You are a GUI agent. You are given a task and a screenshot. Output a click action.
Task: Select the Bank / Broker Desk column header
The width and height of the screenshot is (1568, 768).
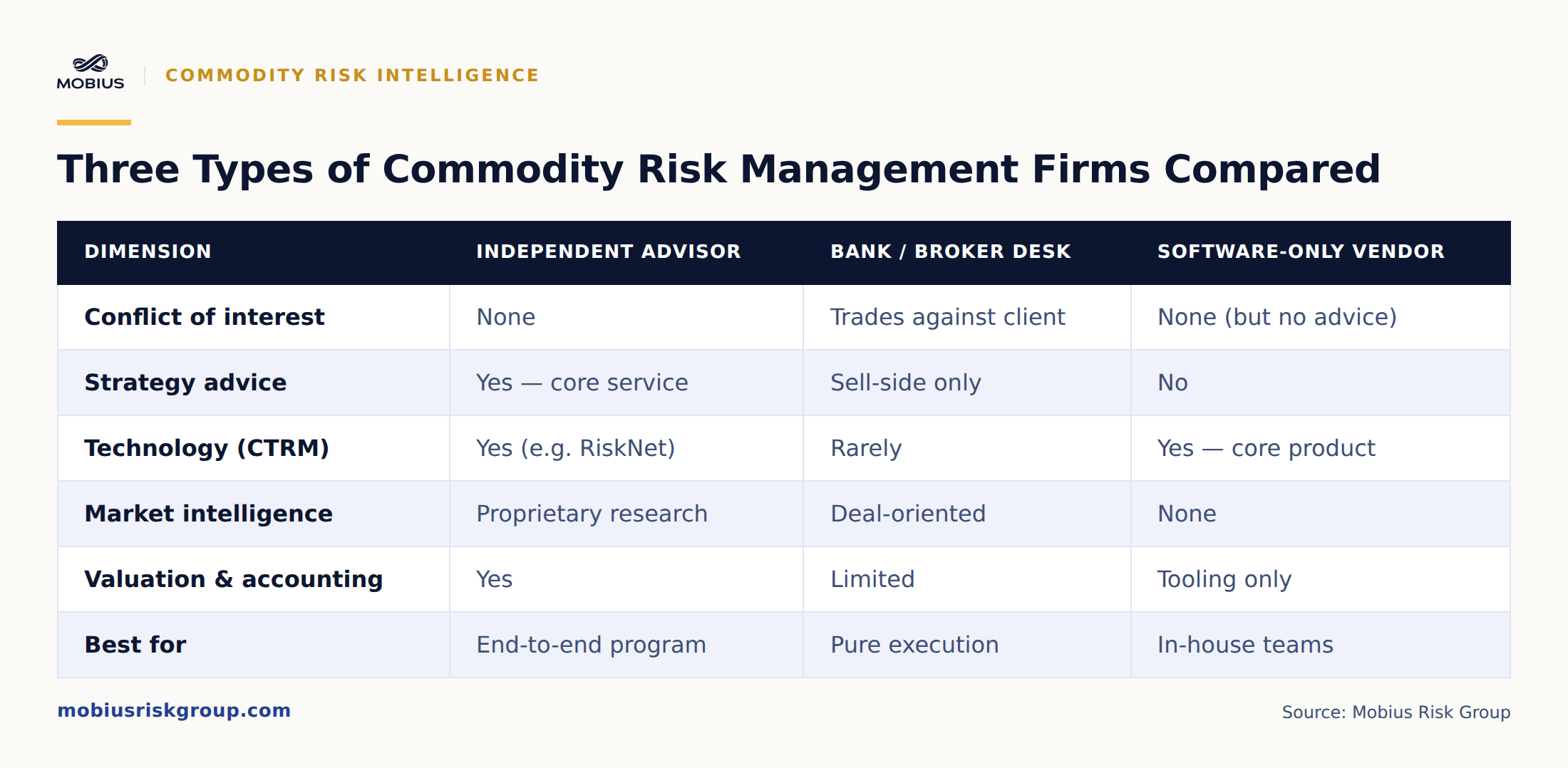tap(950, 251)
